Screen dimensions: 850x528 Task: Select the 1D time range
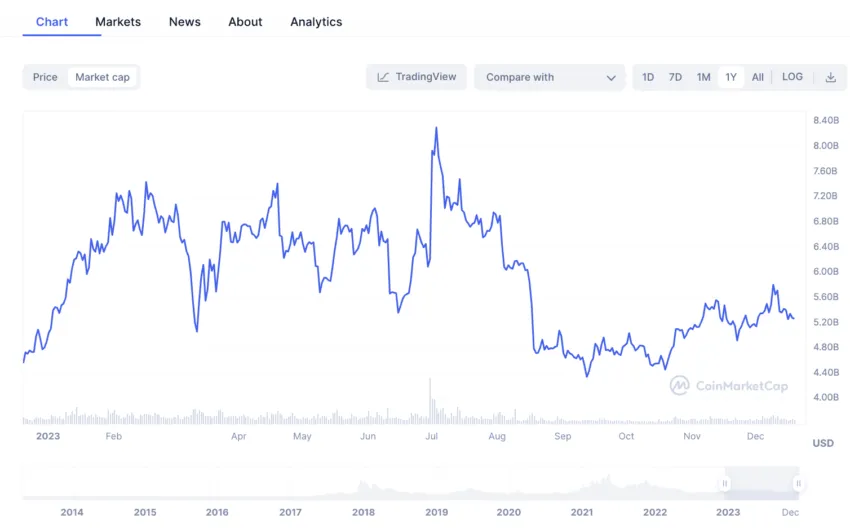click(648, 77)
